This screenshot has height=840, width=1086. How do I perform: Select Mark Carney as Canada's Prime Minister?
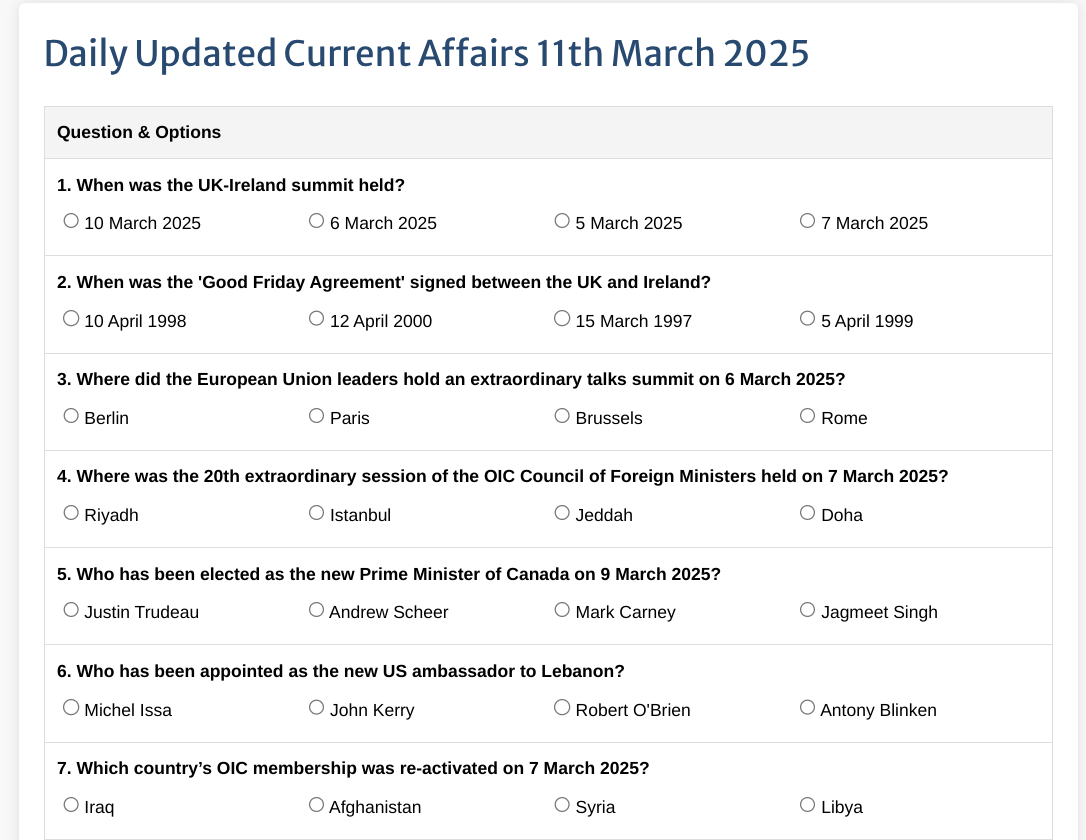tap(562, 610)
